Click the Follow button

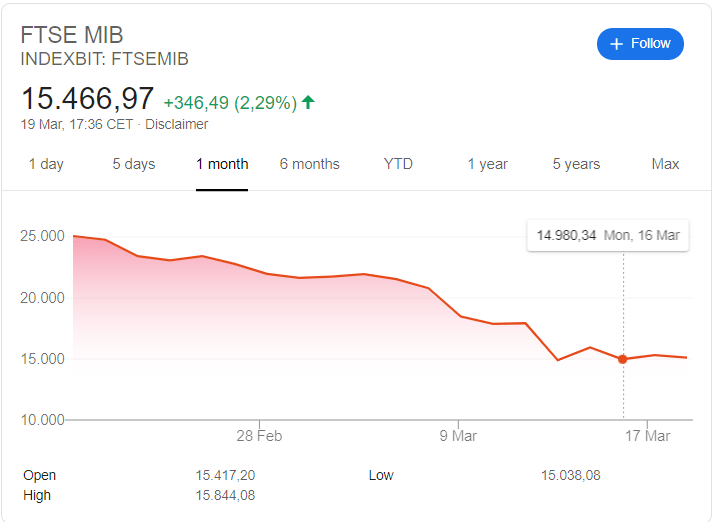click(641, 44)
